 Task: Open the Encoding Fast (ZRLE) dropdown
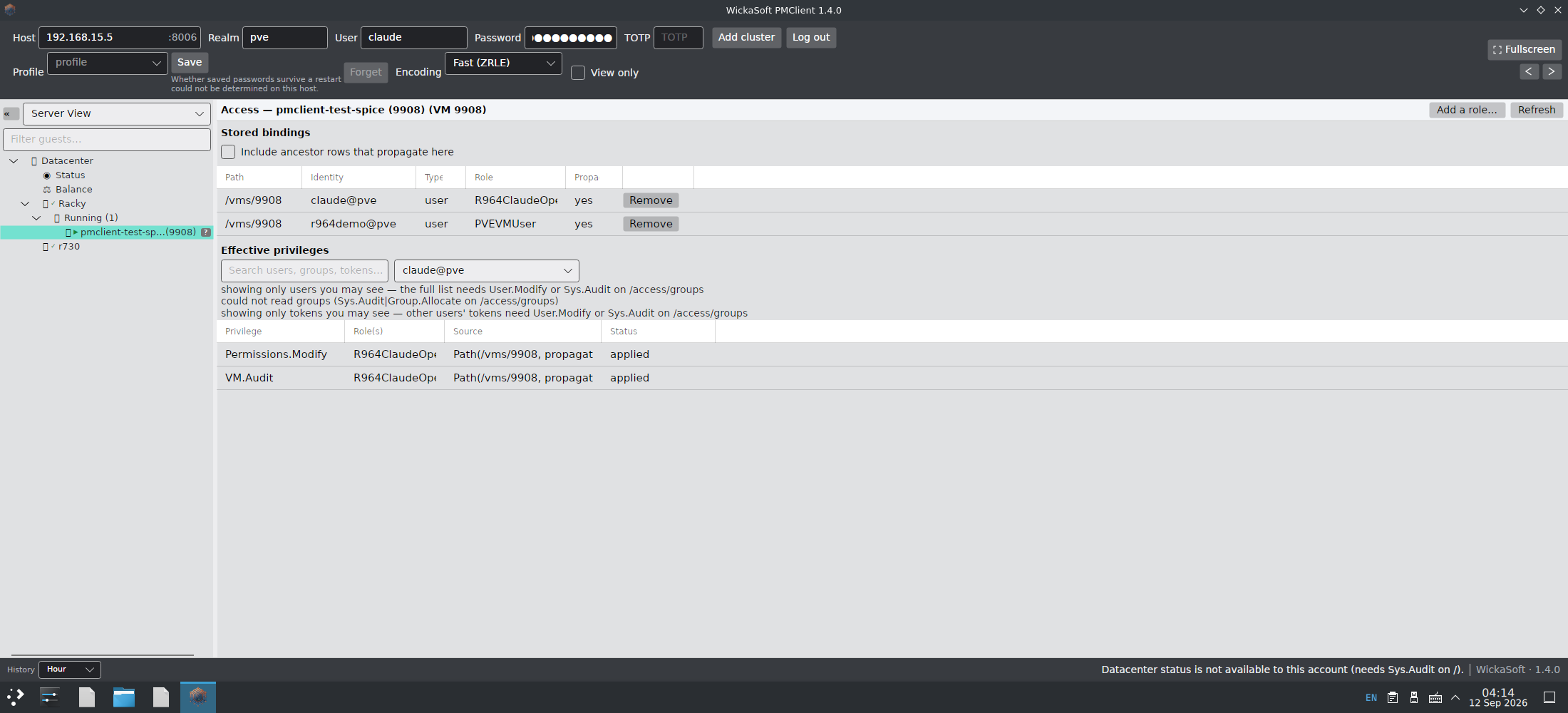pyautogui.click(x=503, y=63)
